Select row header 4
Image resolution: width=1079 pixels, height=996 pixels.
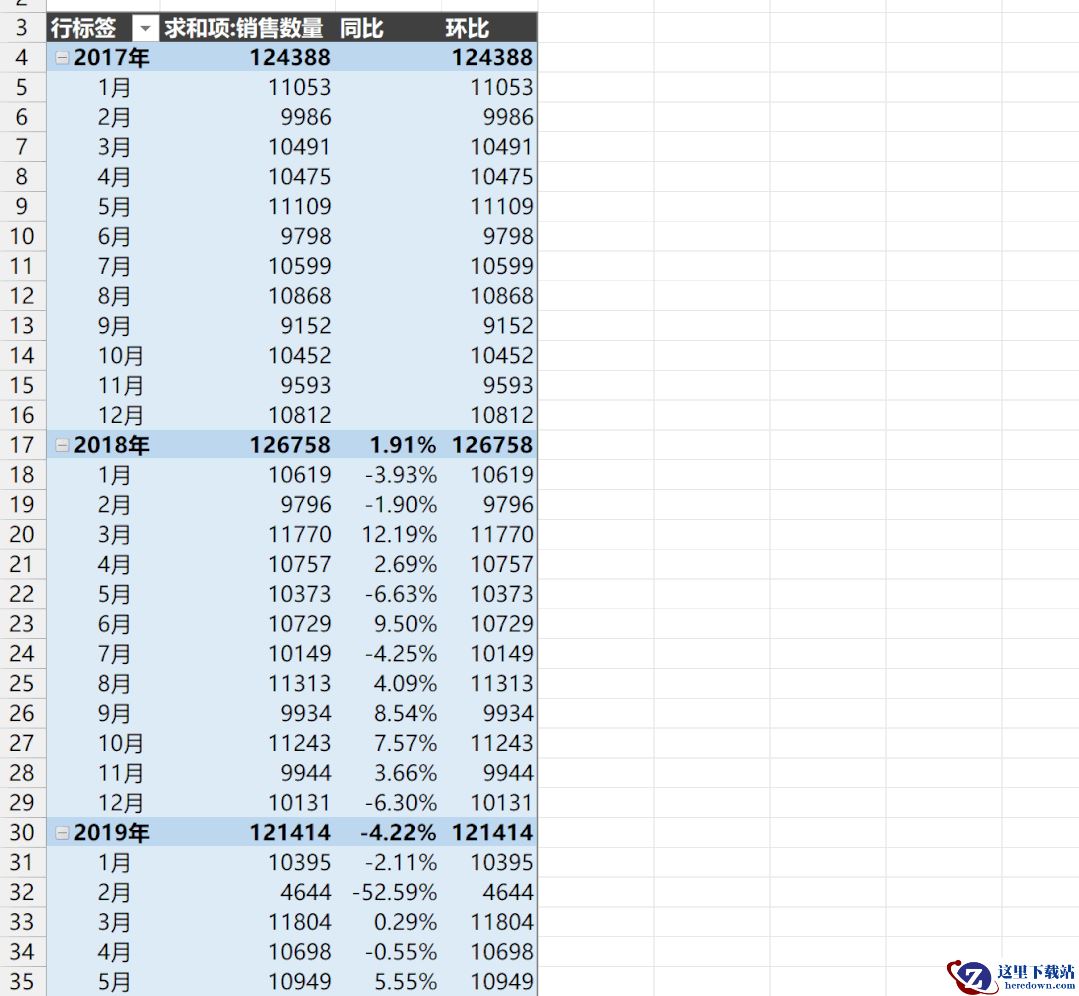[22, 58]
